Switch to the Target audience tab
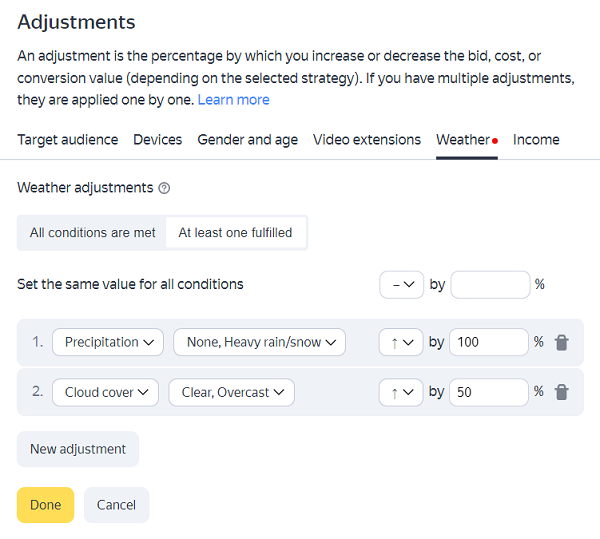The image size is (600, 539). tap(67, 140)
